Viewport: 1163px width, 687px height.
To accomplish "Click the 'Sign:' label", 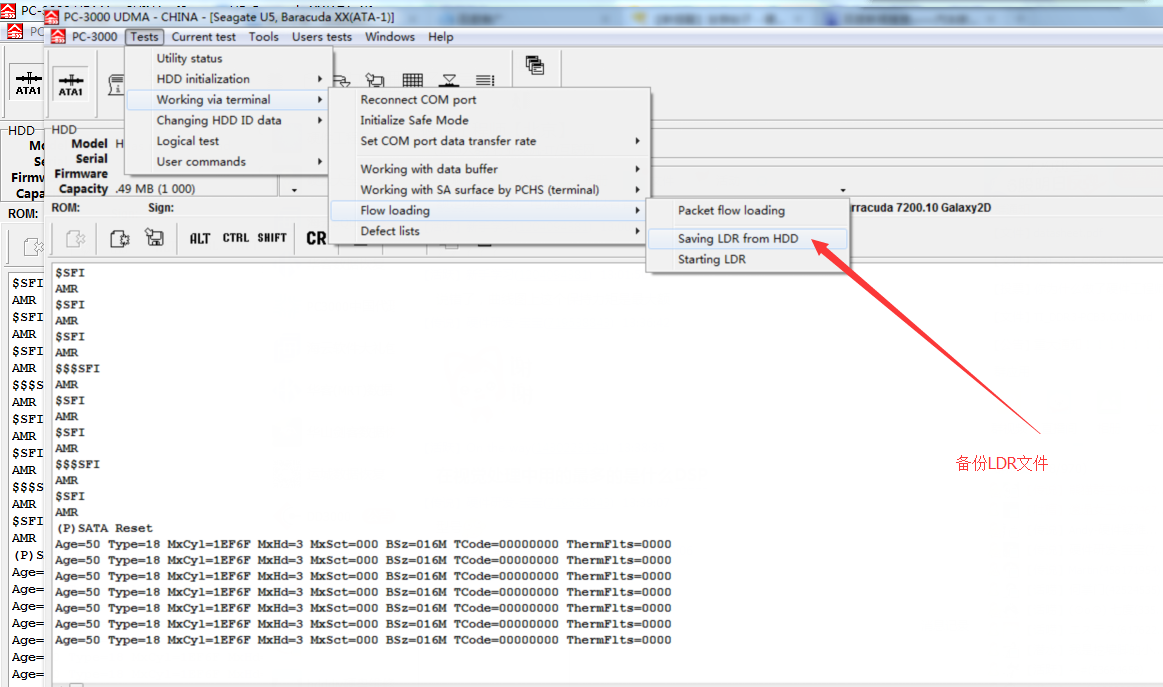I will 160,208.
